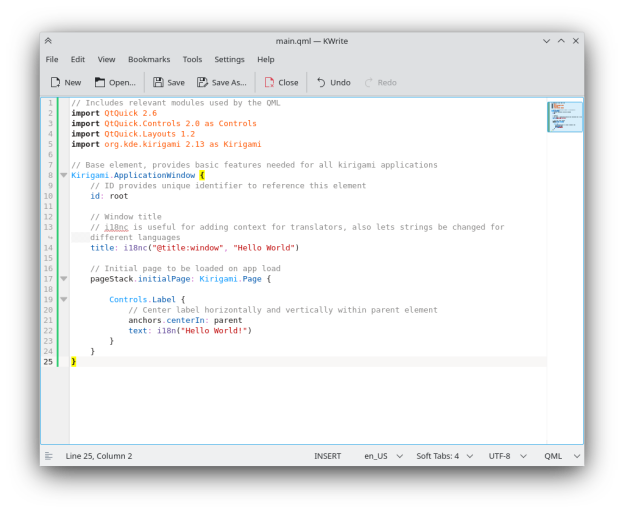The width and height of the screenshot is (624, 513).
Task: Open the QML syntax mode dropdown
Action: 558,456
